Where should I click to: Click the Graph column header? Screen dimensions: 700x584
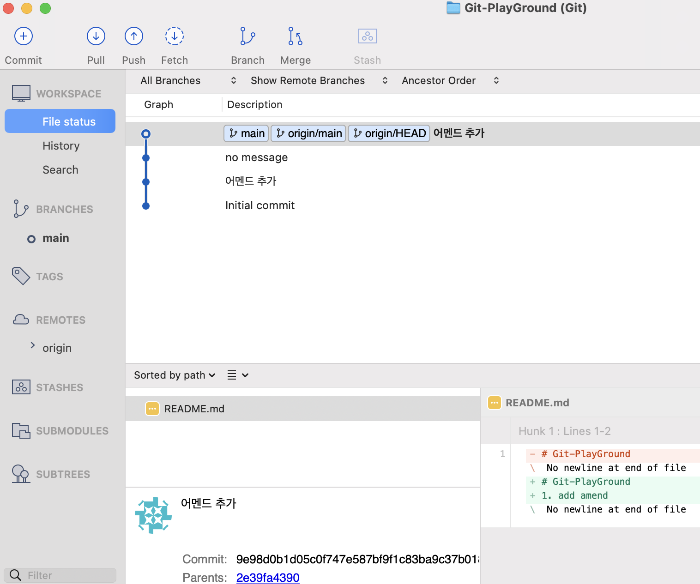[158, 104]
